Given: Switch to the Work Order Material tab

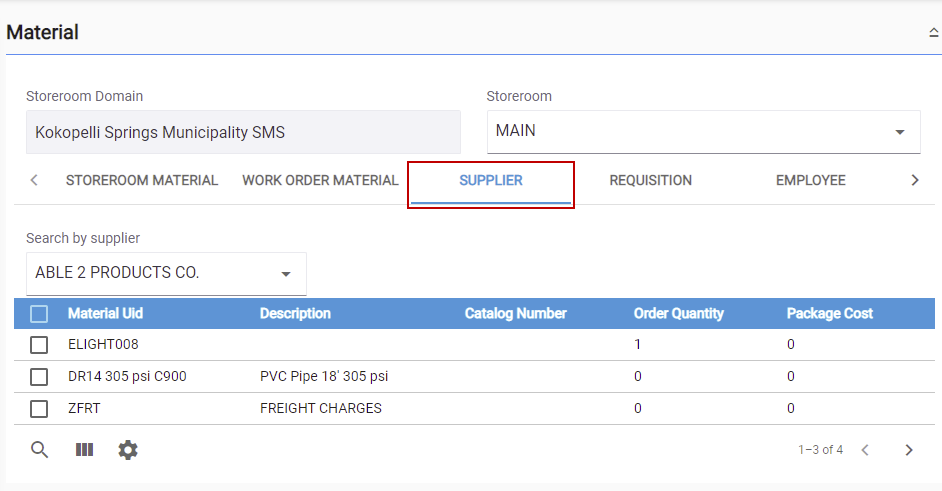Looking at the screenshot, I should pos(320,180).
